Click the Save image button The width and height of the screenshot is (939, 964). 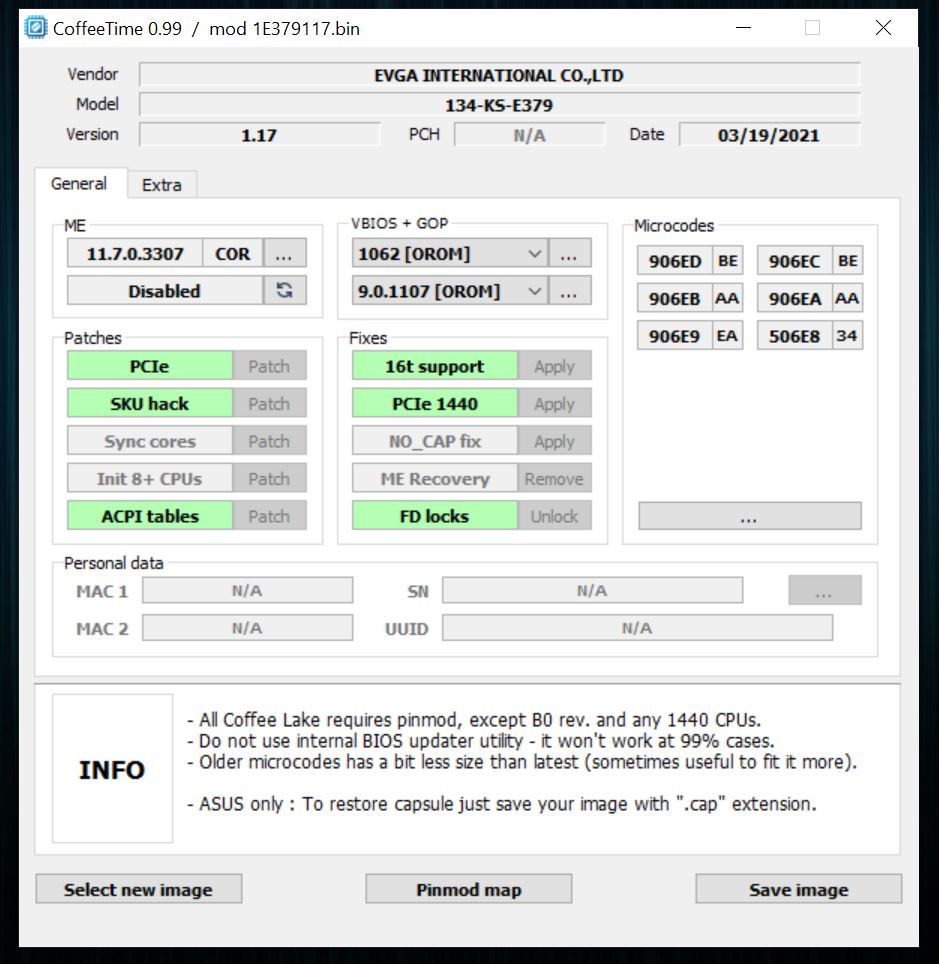pos(799,889)
